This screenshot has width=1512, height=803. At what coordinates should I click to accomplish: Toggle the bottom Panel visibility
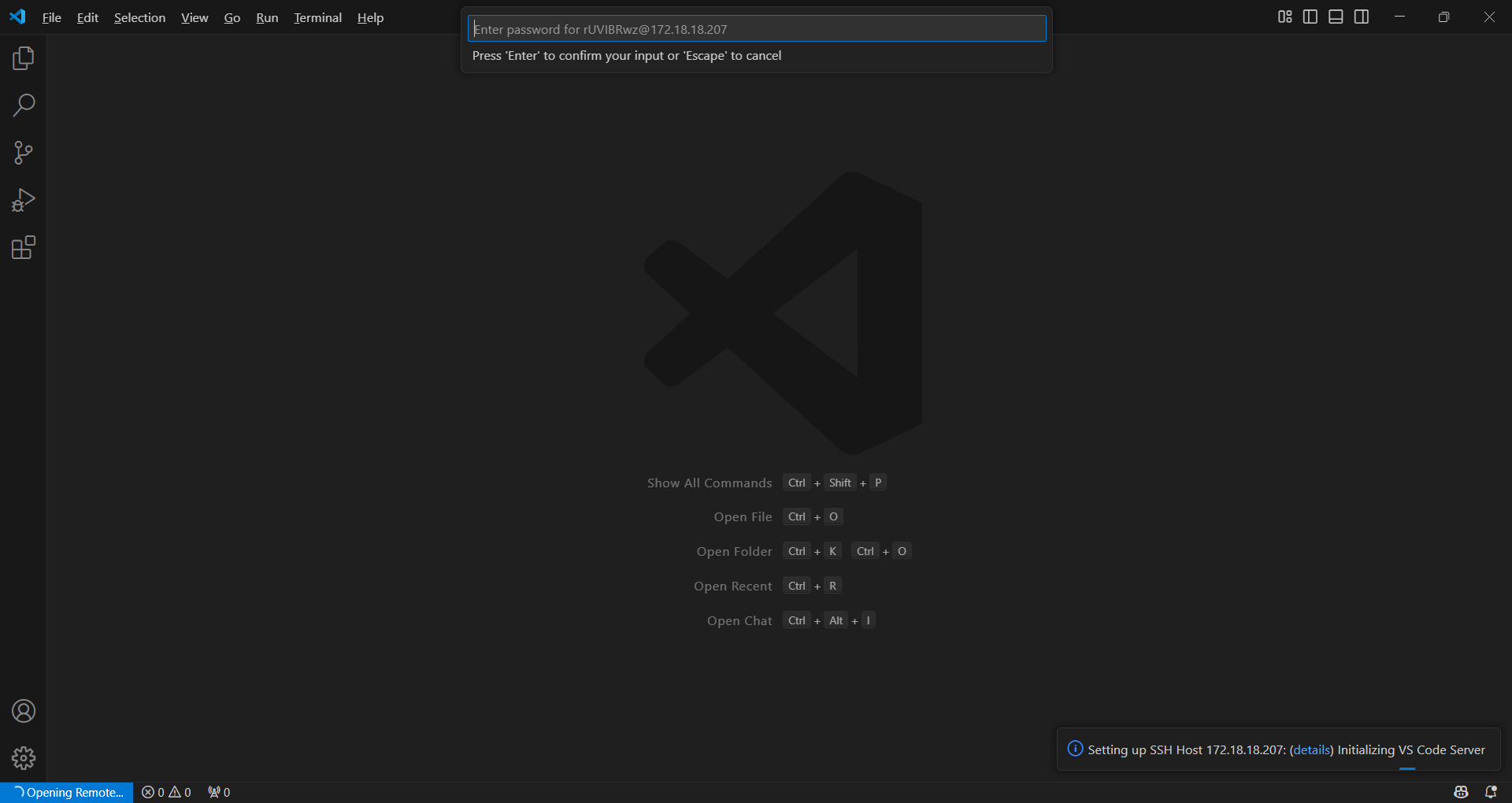(1336, 17)
